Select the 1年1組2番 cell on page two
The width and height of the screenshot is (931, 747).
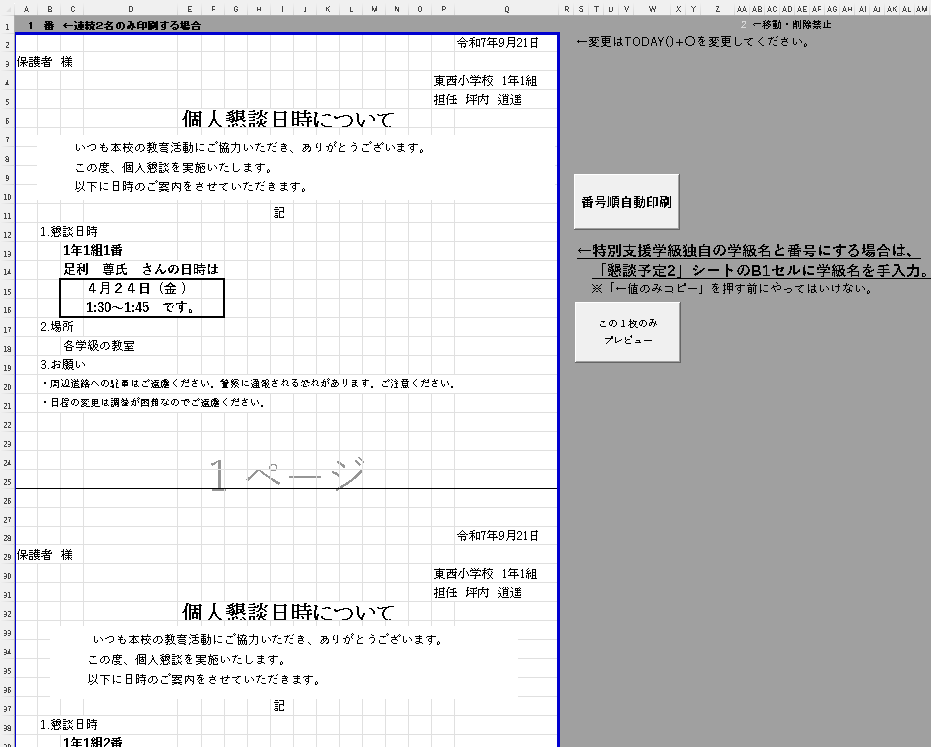pyautogui.click(x=93, y=742)
